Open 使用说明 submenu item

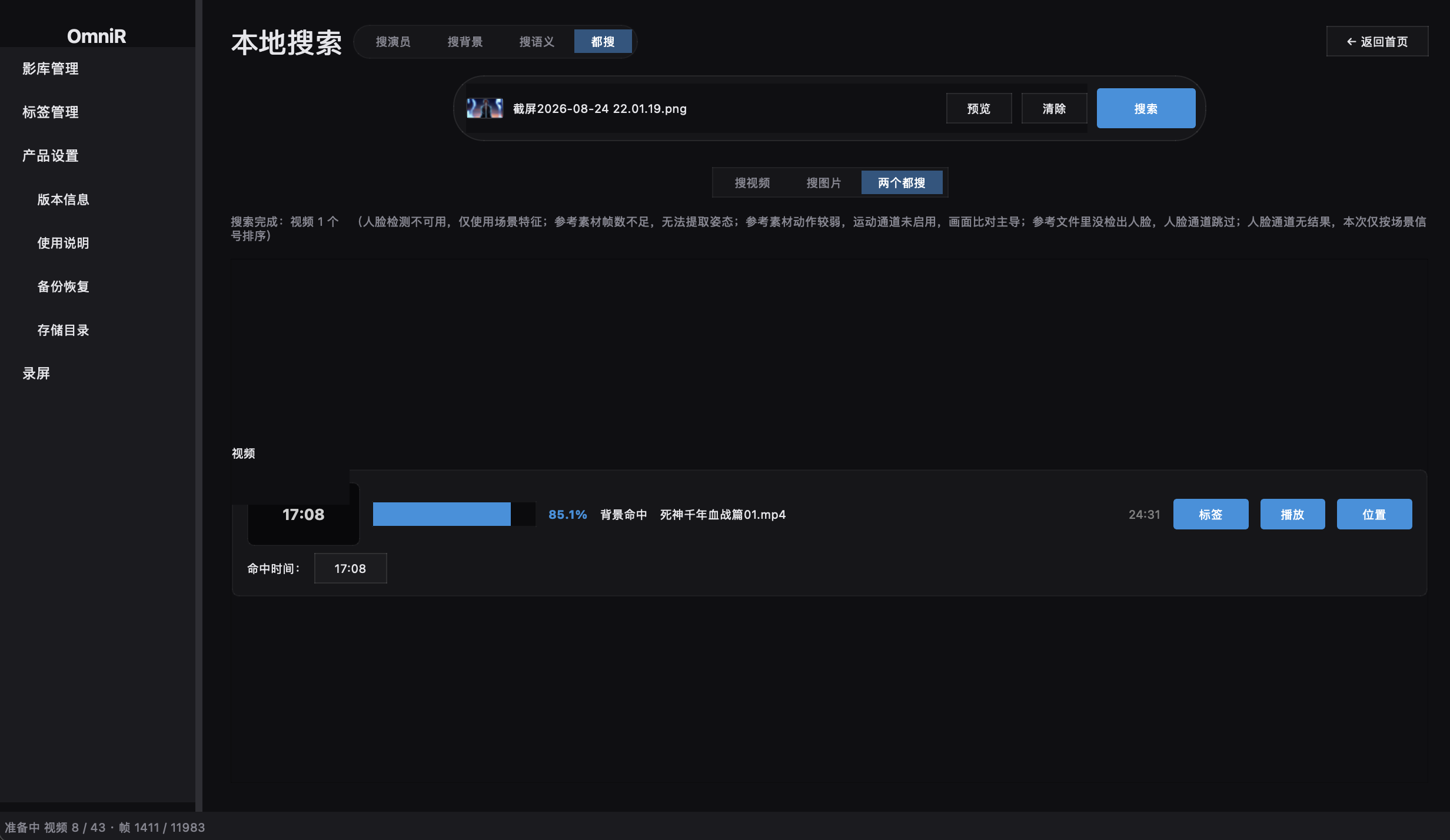click(63, 243)
